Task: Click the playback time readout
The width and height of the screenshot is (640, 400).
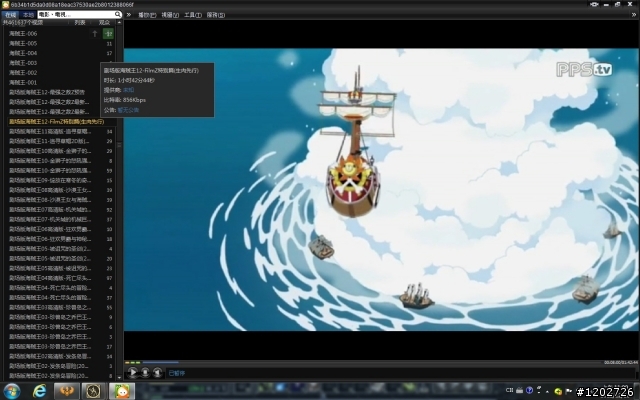Action: tap(621, 362)
